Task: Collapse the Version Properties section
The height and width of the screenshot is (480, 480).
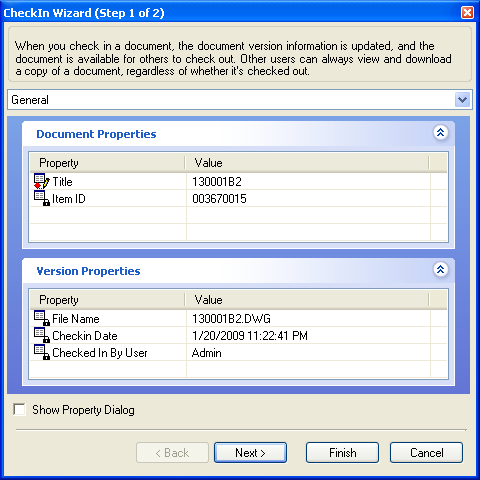Action: (440, 269)
